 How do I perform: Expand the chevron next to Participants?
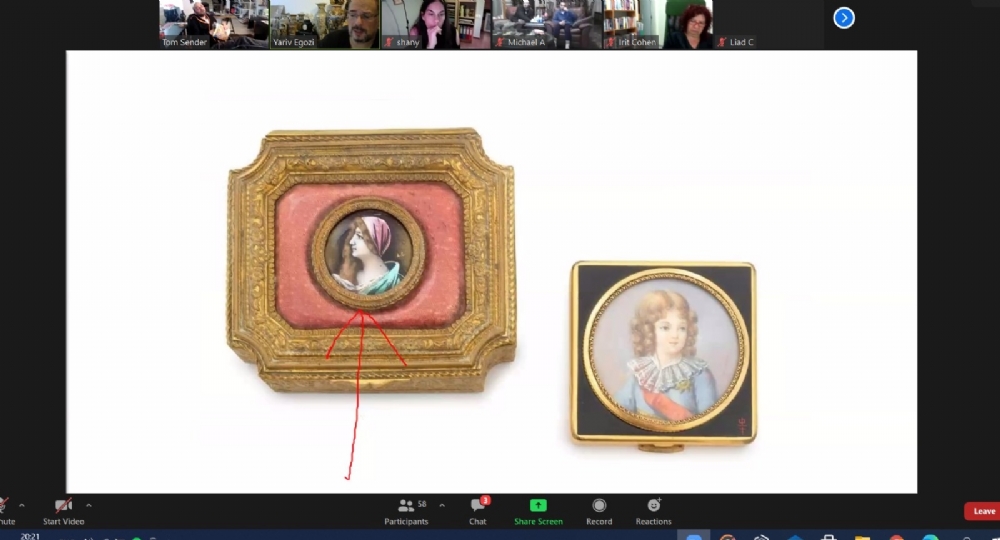(442, 506)
